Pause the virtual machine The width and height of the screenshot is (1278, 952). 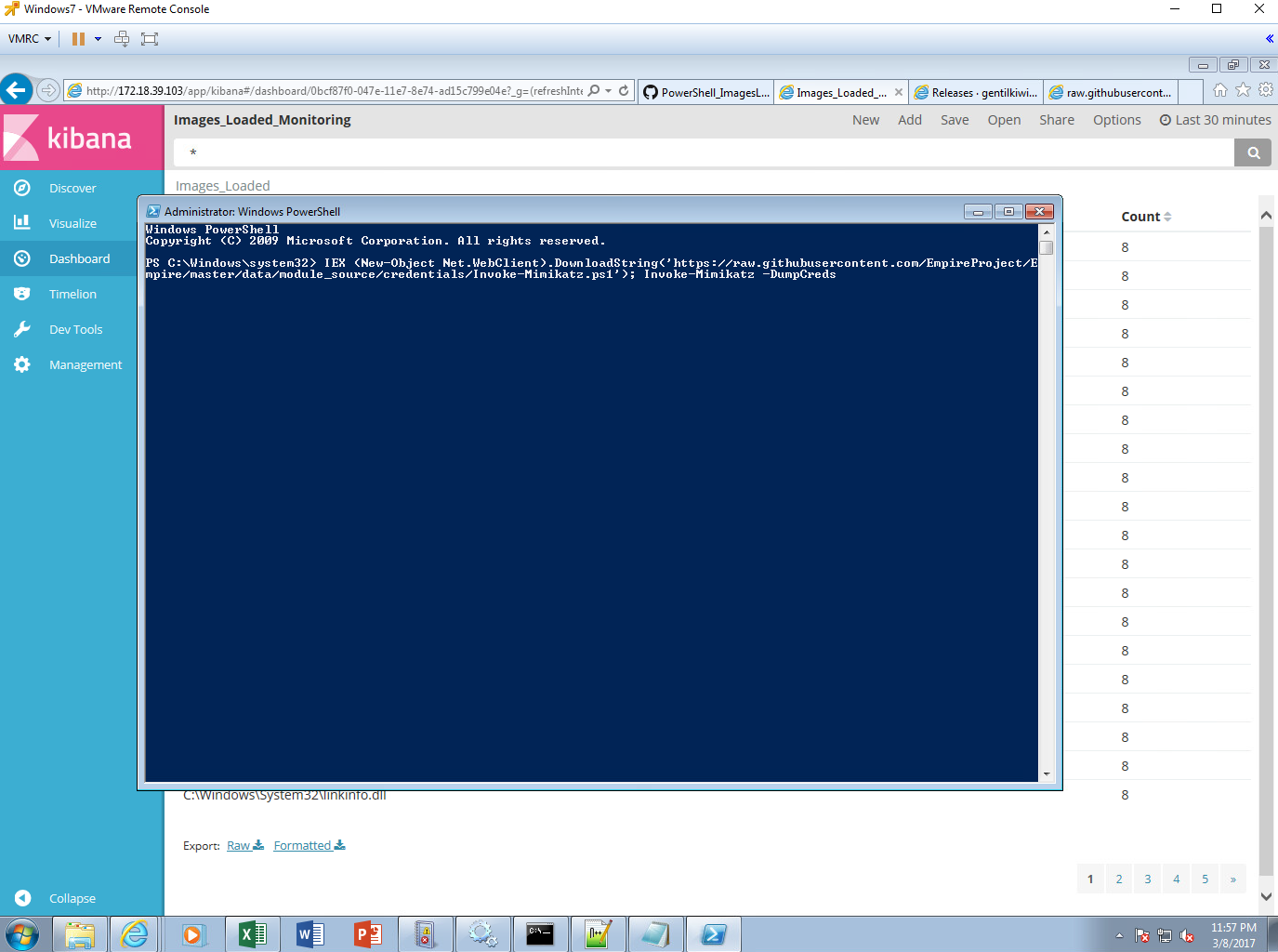click(78, 39)
